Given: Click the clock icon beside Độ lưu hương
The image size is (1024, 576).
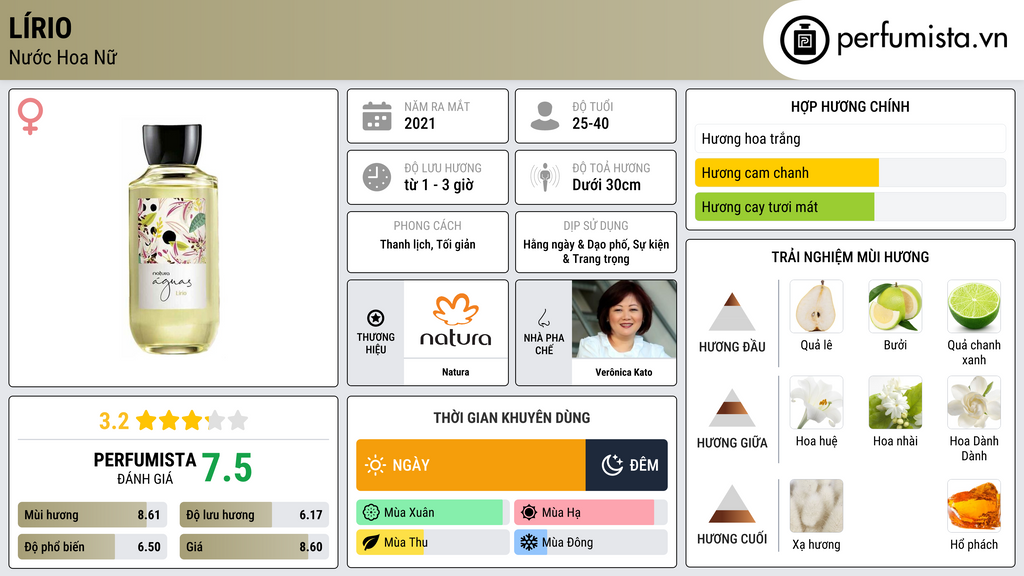Looking at the screenshot, I should coord(377,177).
